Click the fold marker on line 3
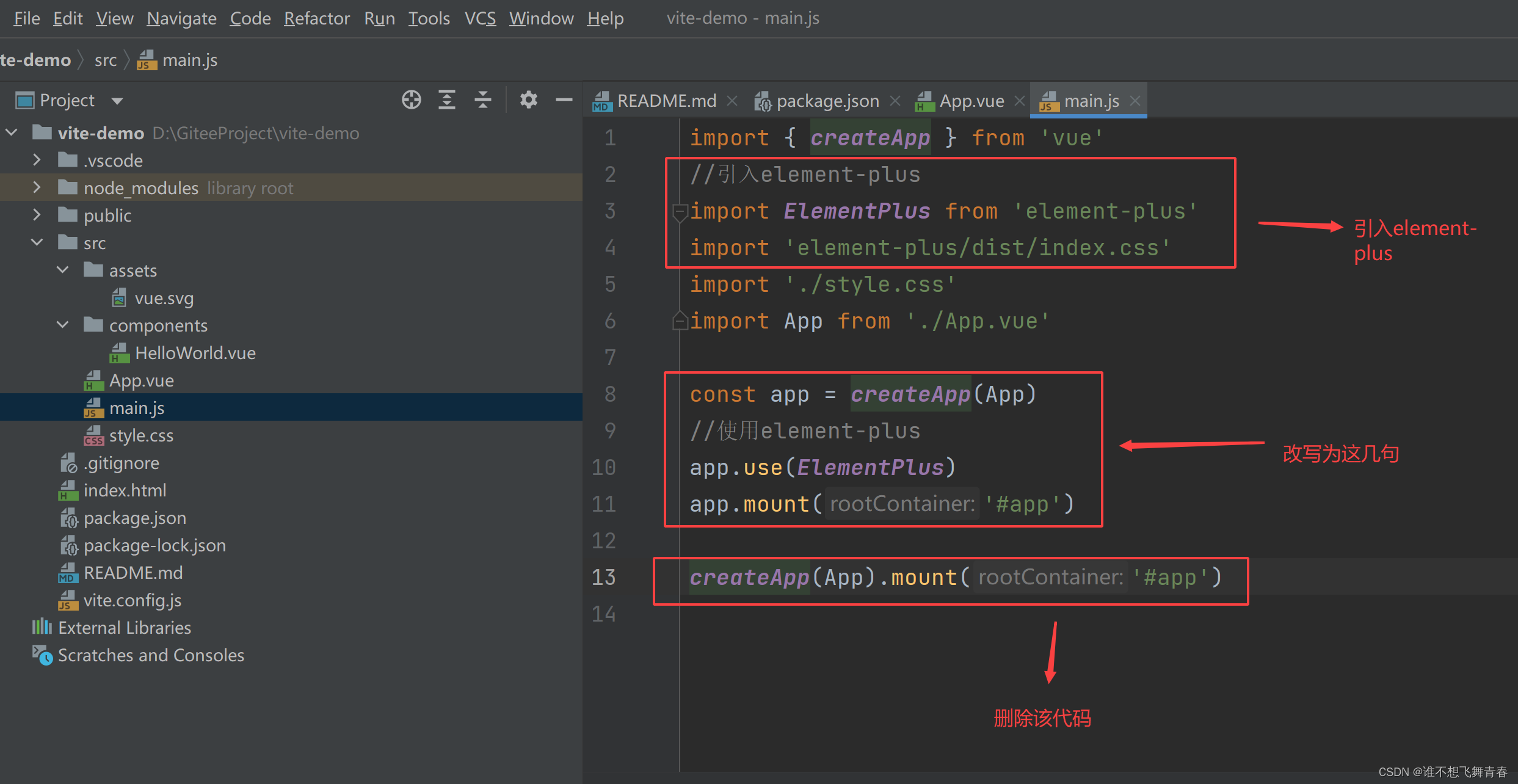Image resolution: width=1518 pixels, height=784 pixels. [680, 212]
